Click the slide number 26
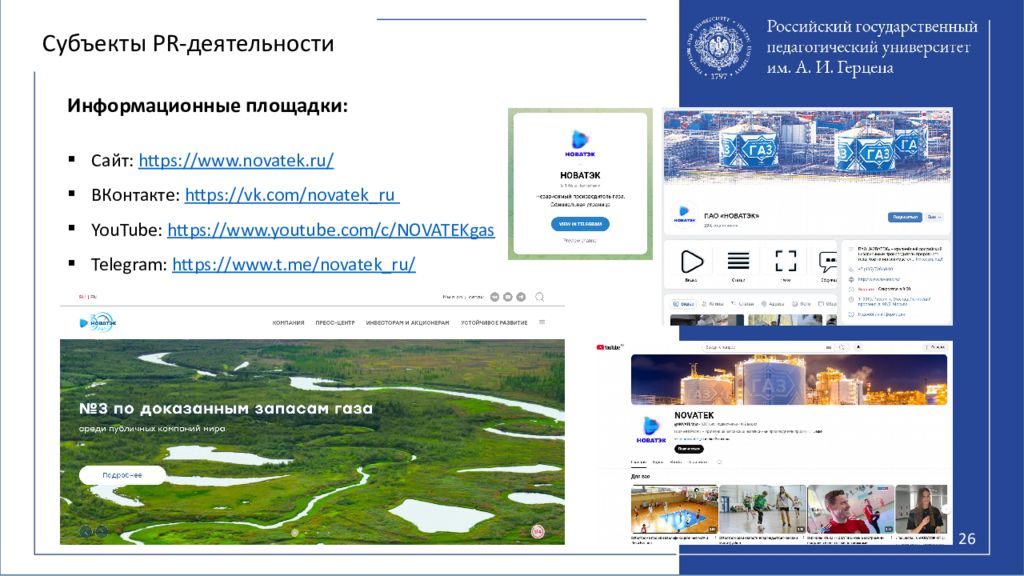The height and width of the screenshot is (576, 1024). (x=967, y=539)
